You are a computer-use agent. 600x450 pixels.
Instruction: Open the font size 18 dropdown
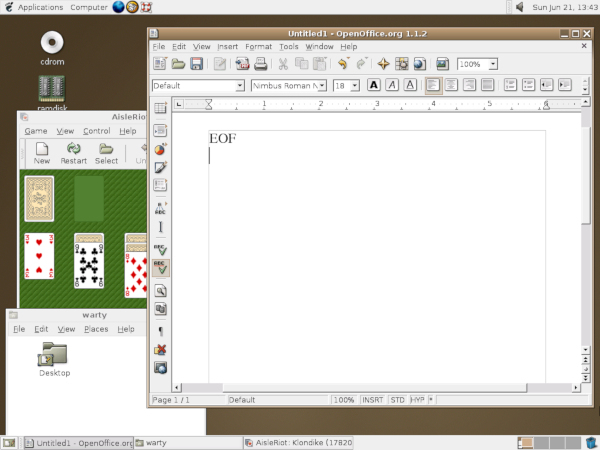(355, 85)
